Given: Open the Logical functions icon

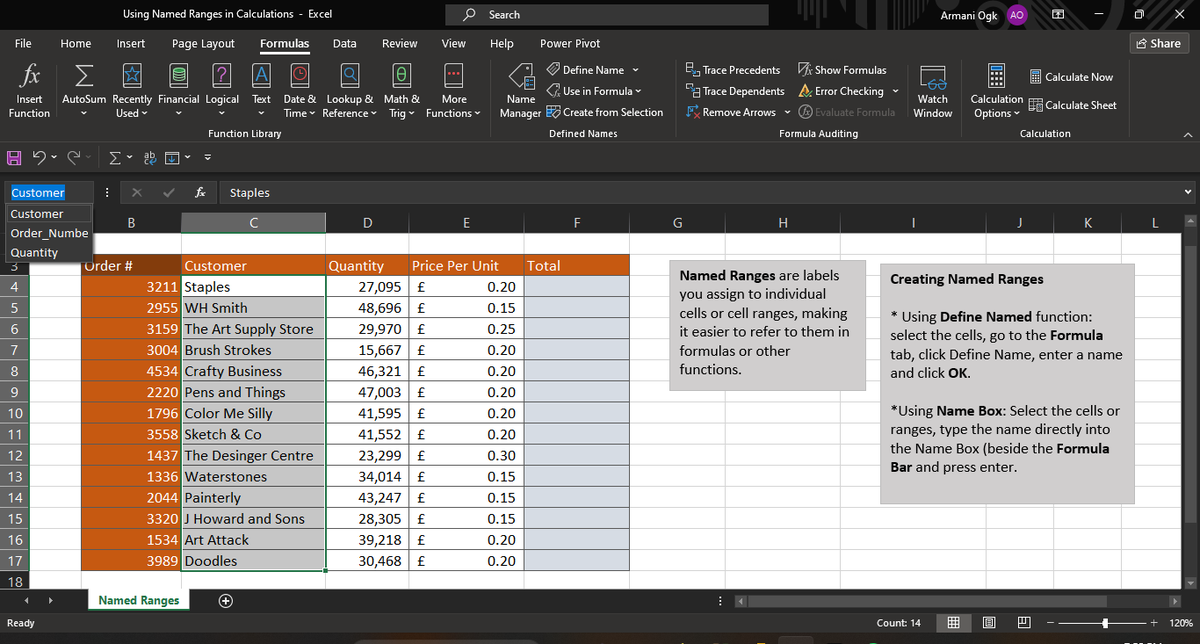Looking at the screenshot, I should (x=222, y=75).
